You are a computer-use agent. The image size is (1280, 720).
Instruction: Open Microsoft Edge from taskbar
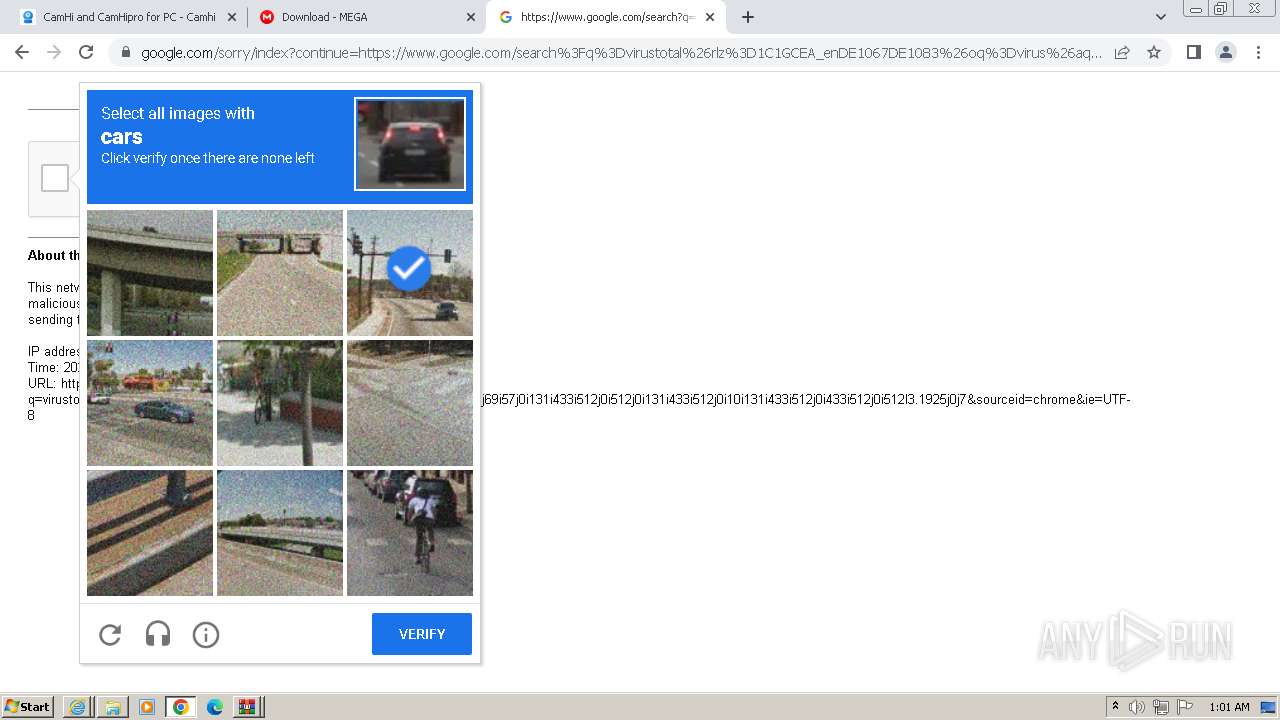(215, 707)
